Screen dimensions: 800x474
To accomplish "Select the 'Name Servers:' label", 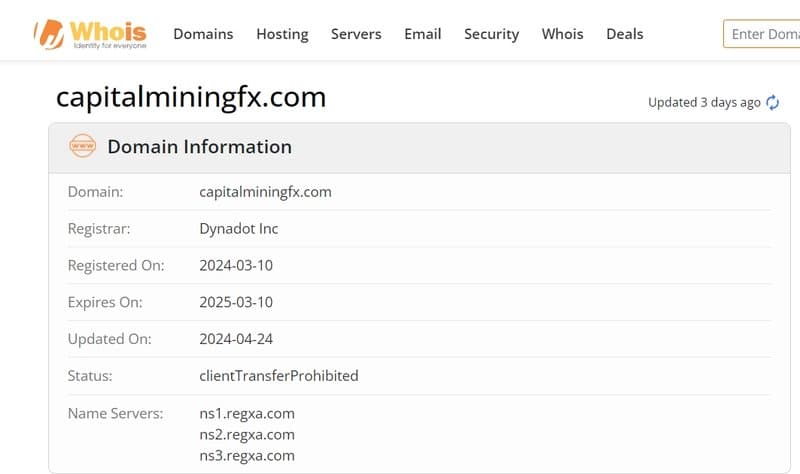I will click(x=116, y=413).
